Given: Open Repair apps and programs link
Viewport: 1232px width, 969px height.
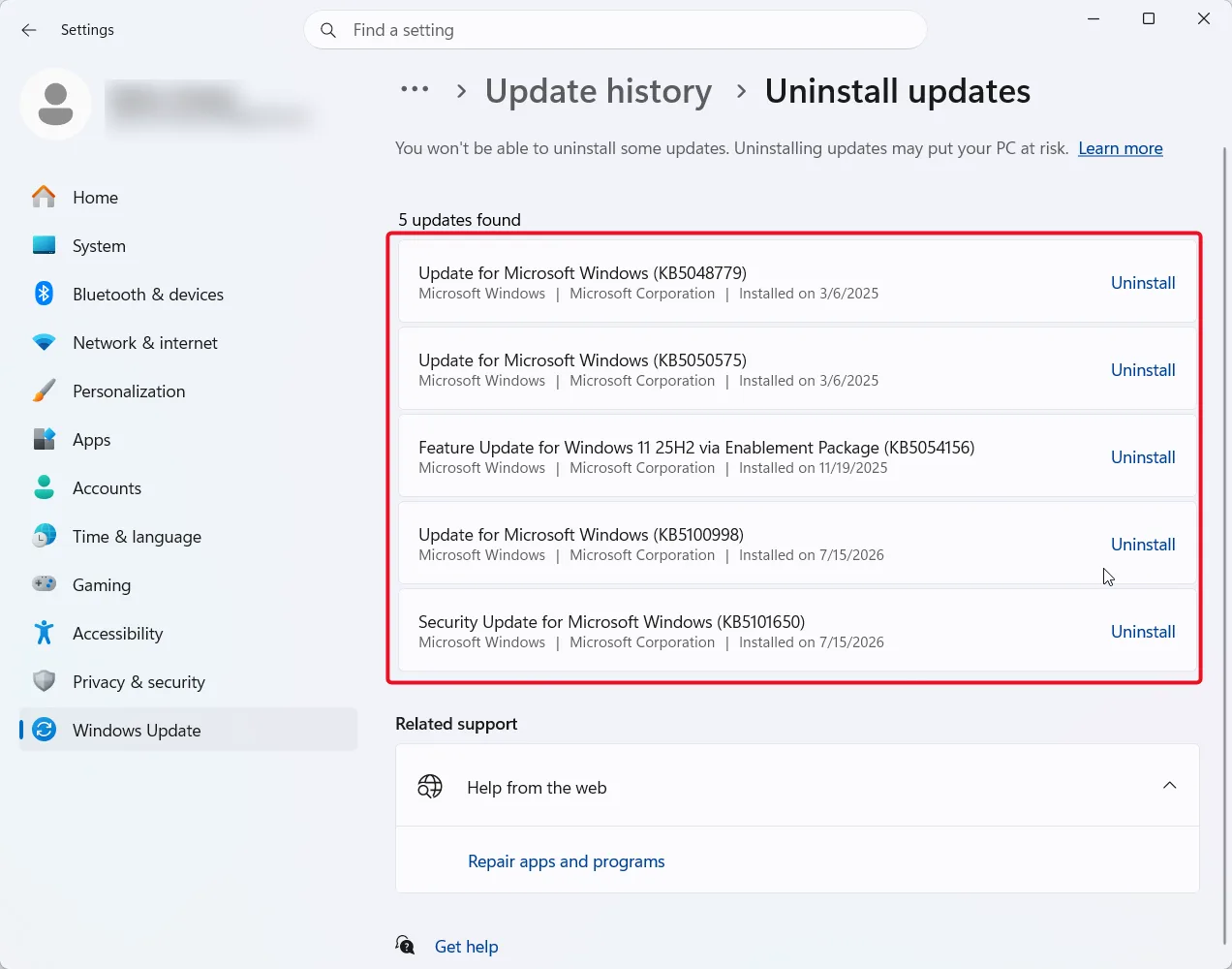Looking at the screenshot, I should point(567,861).
